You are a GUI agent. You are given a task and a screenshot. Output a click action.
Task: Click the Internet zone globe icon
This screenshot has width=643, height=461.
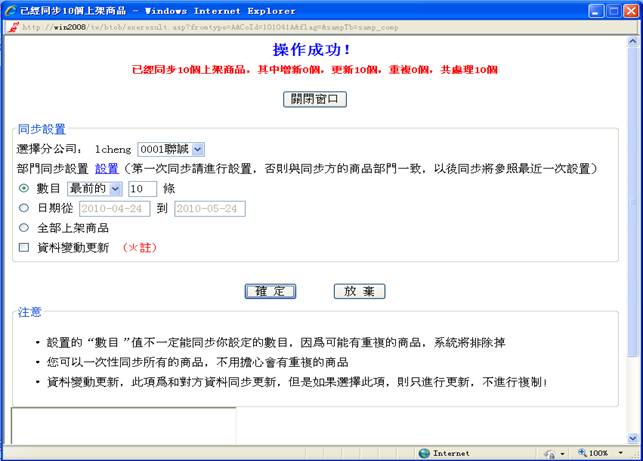[424, 453]
